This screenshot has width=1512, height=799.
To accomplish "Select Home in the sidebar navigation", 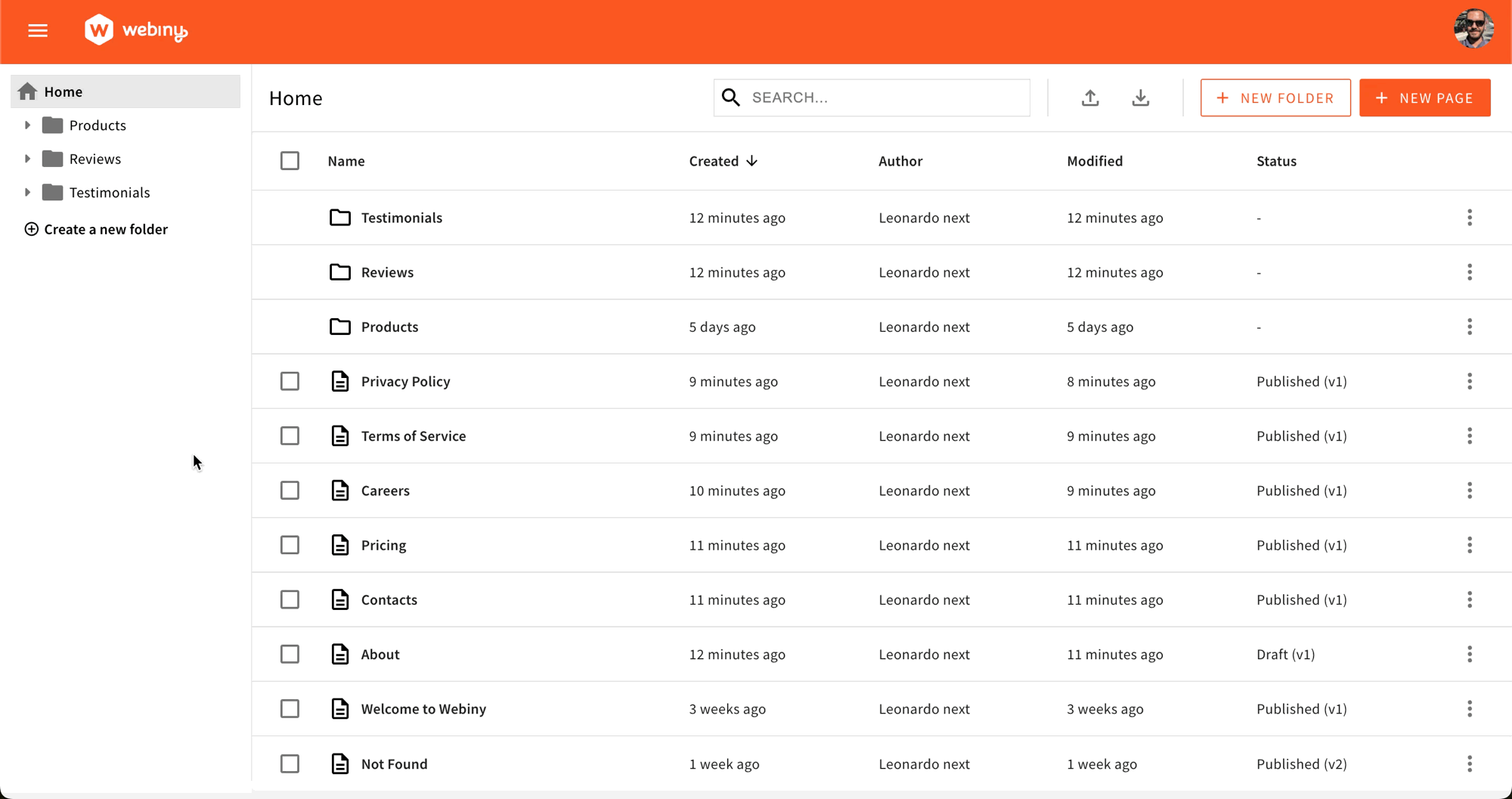I will [x=64, y=91].
